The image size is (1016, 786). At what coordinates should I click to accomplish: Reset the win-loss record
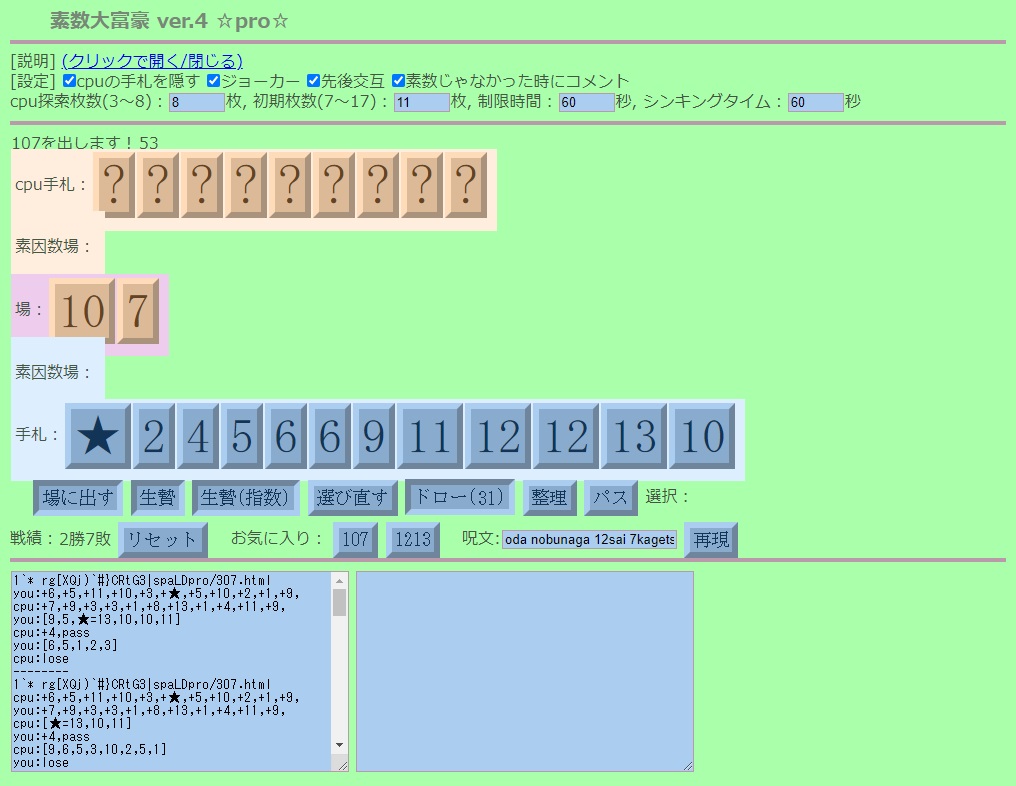(163, 540)
